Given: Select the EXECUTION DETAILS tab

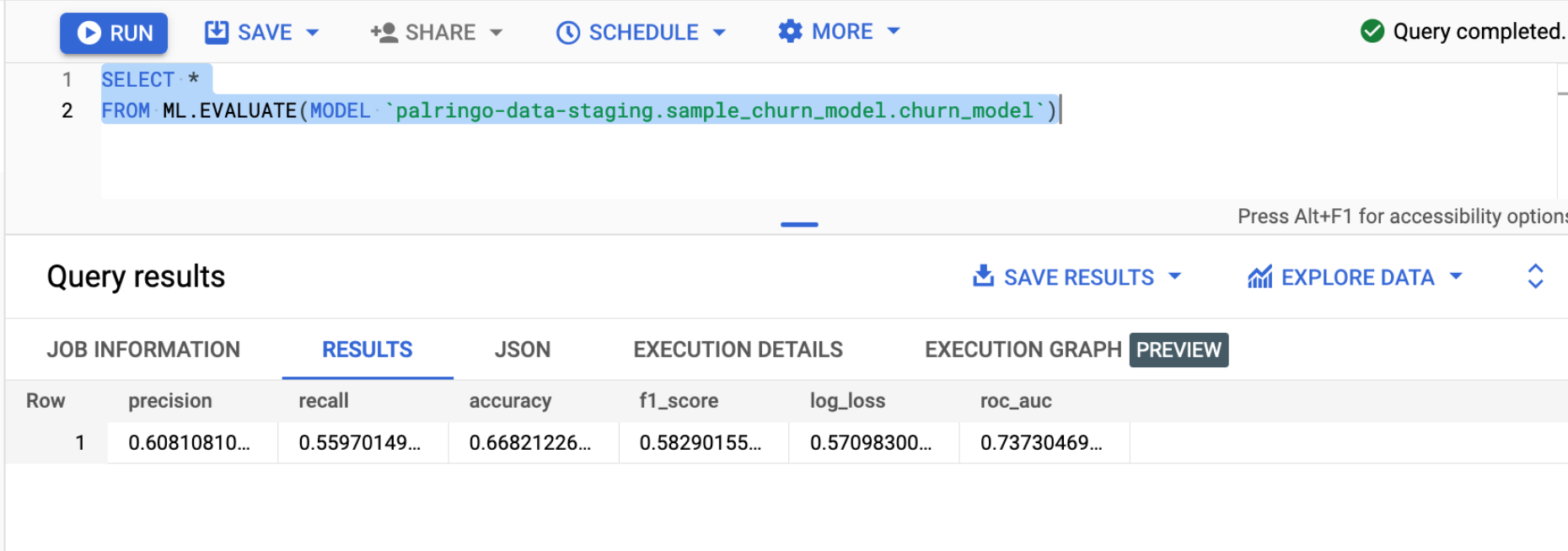Looking at the screenshot, I should pyautogui.click(x=738, y=350).
